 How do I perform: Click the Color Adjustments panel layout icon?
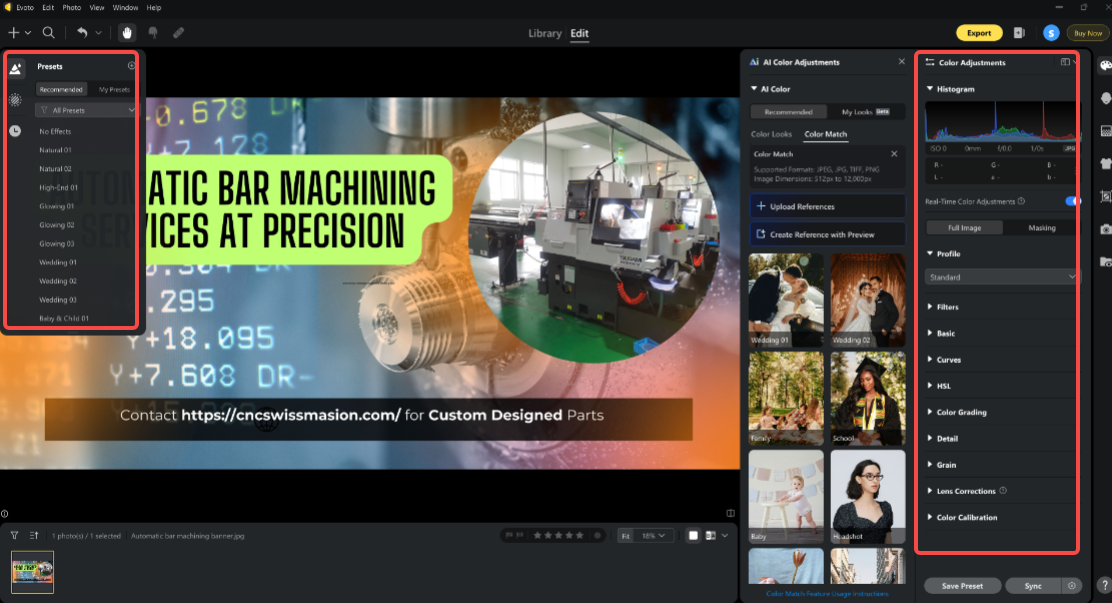(x=1065, y=62)
